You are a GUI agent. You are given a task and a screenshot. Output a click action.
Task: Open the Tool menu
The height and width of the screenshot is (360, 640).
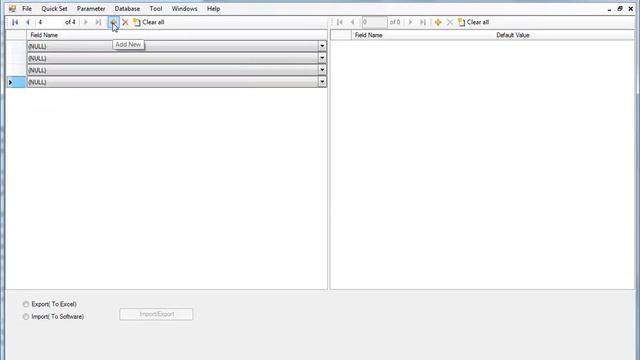pos(156,9)
